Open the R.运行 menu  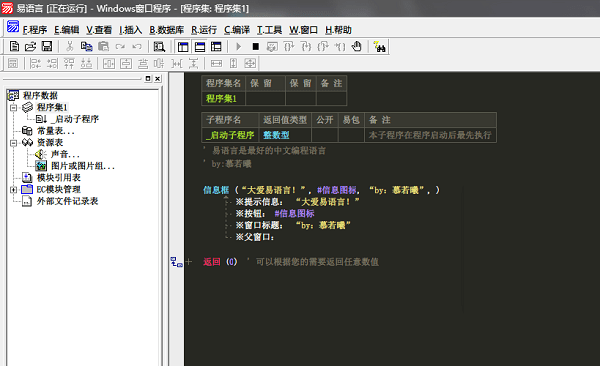pos(204,30)
